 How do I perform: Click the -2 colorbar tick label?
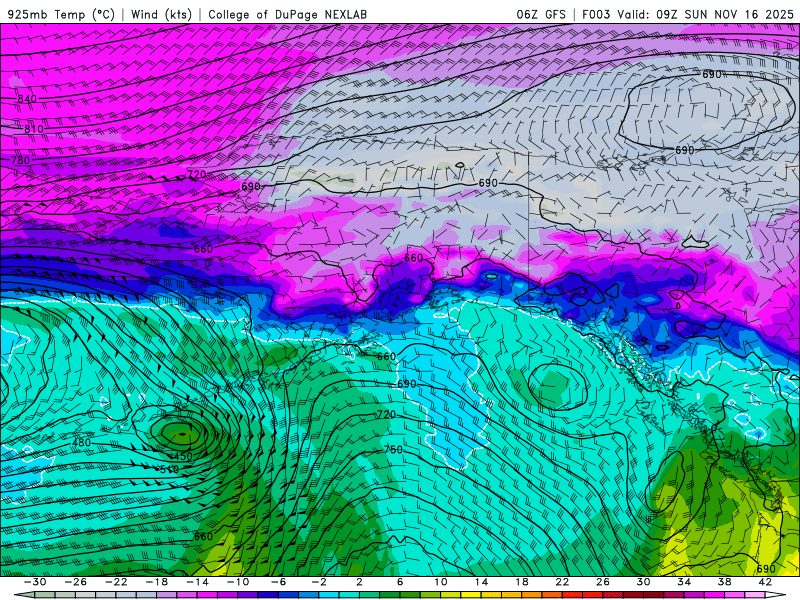319,582
